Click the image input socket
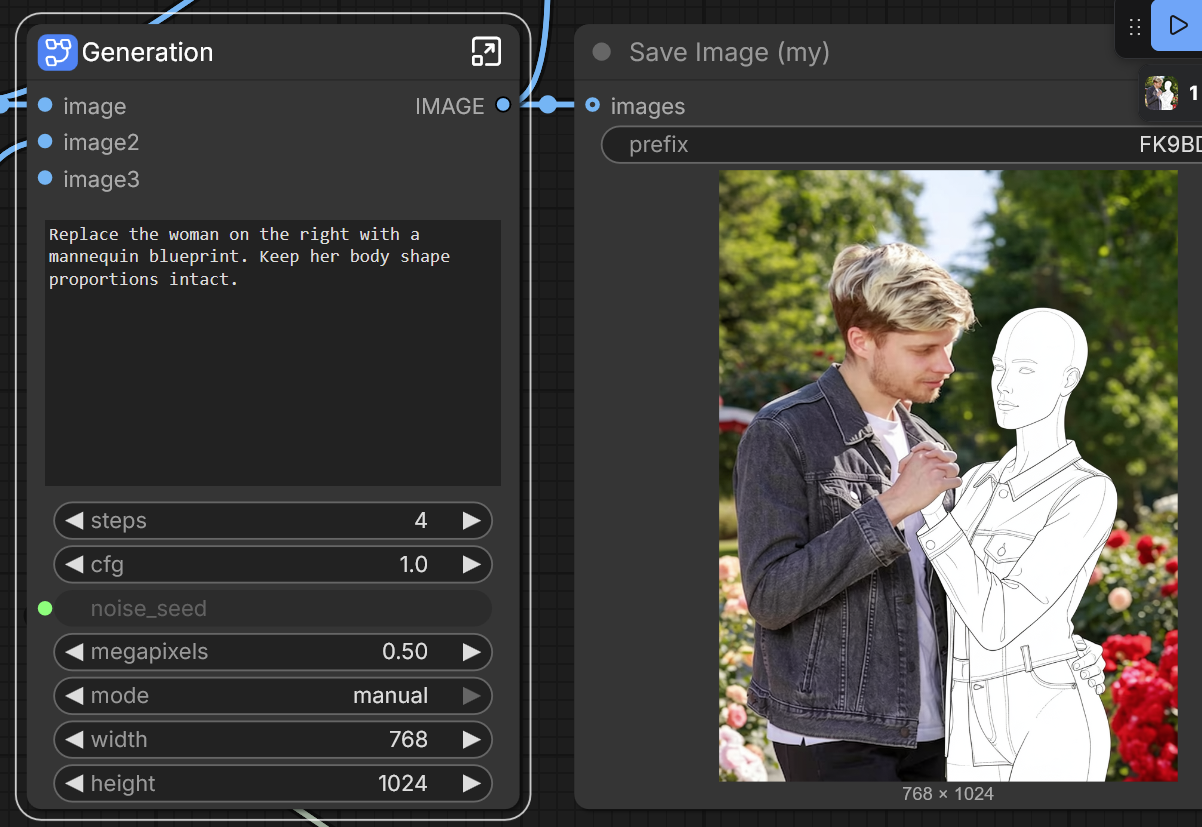 coord(45,105)
